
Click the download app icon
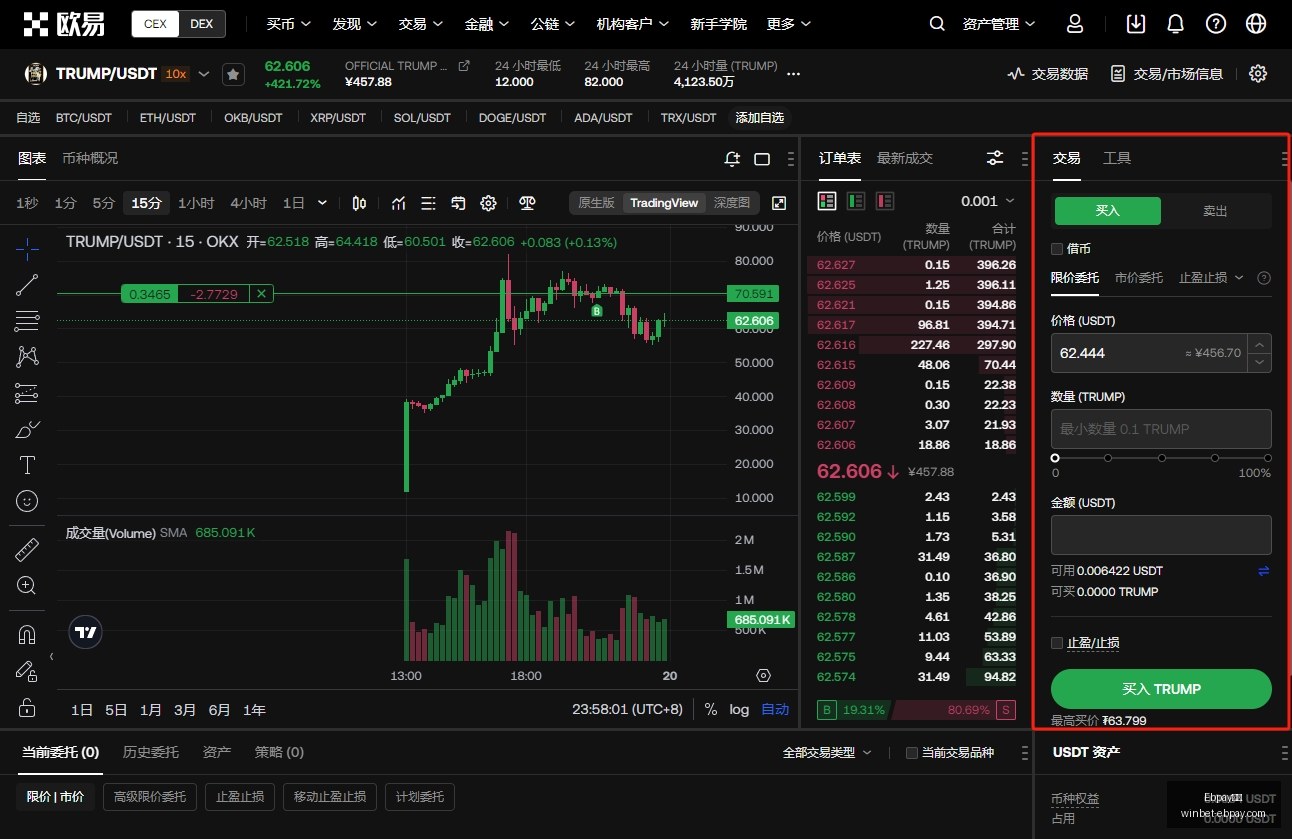(x=1136, y=24)
